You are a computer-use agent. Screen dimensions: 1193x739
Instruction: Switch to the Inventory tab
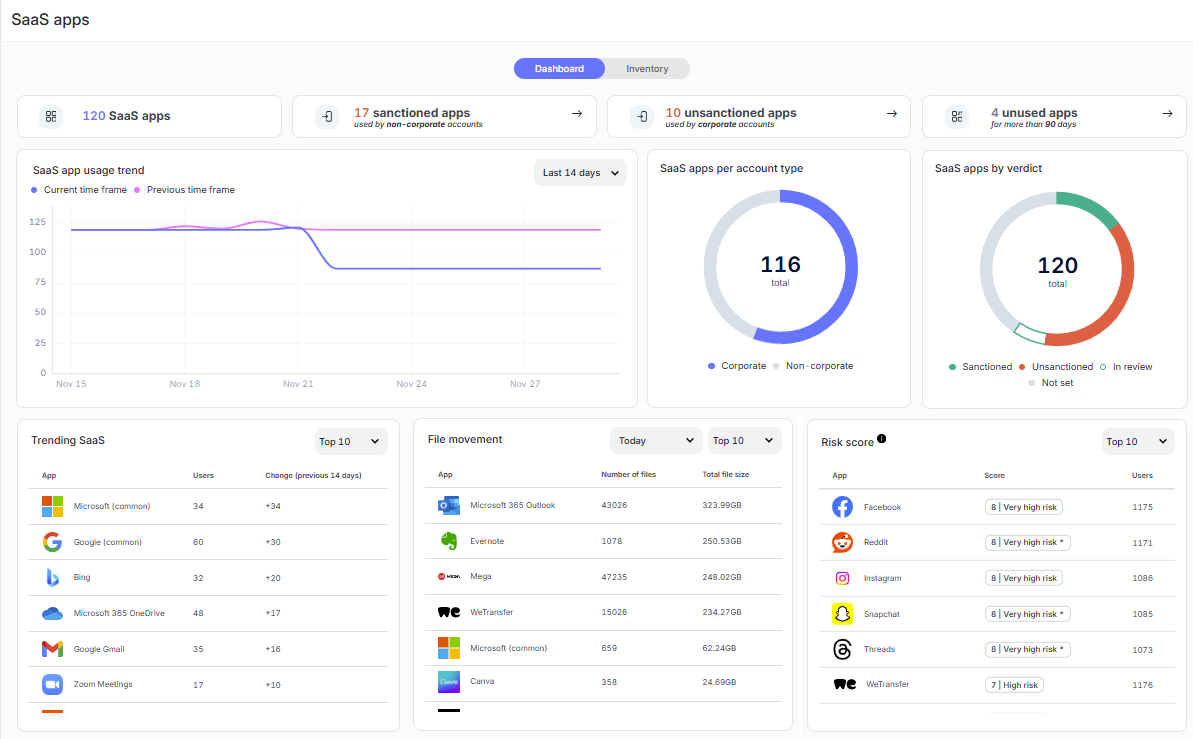[647, 69]
